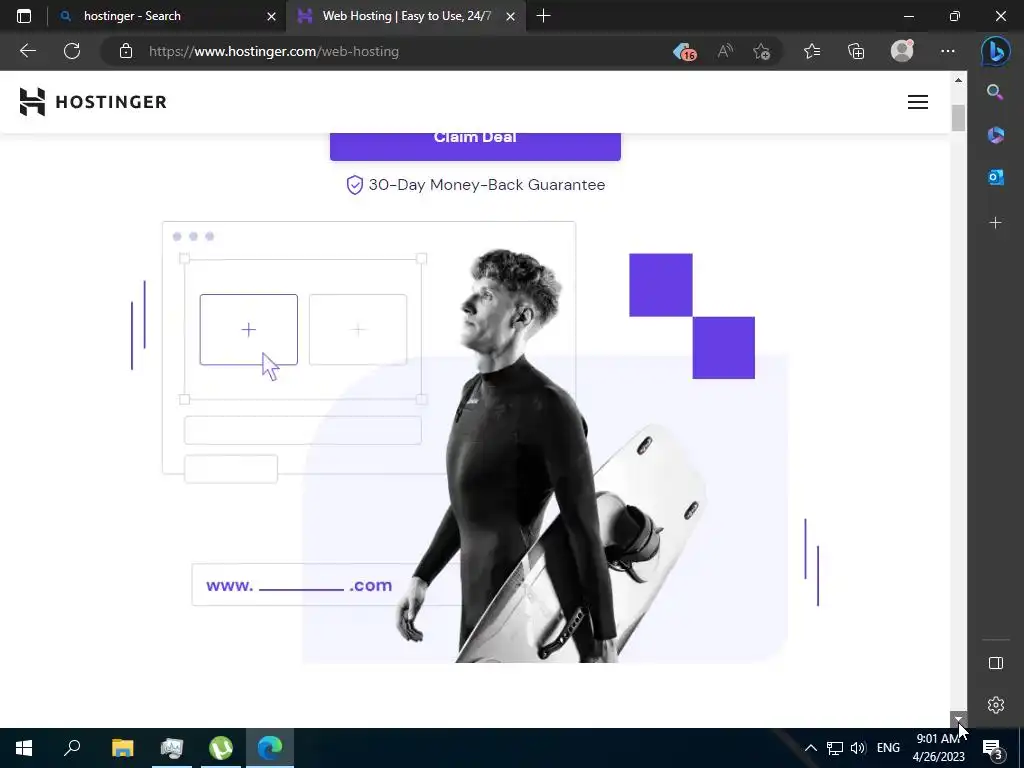Open uTorrent from the taskbar
Image resolution: width=1024 pixels, height=768 pixels.
[x=221, y=748]
